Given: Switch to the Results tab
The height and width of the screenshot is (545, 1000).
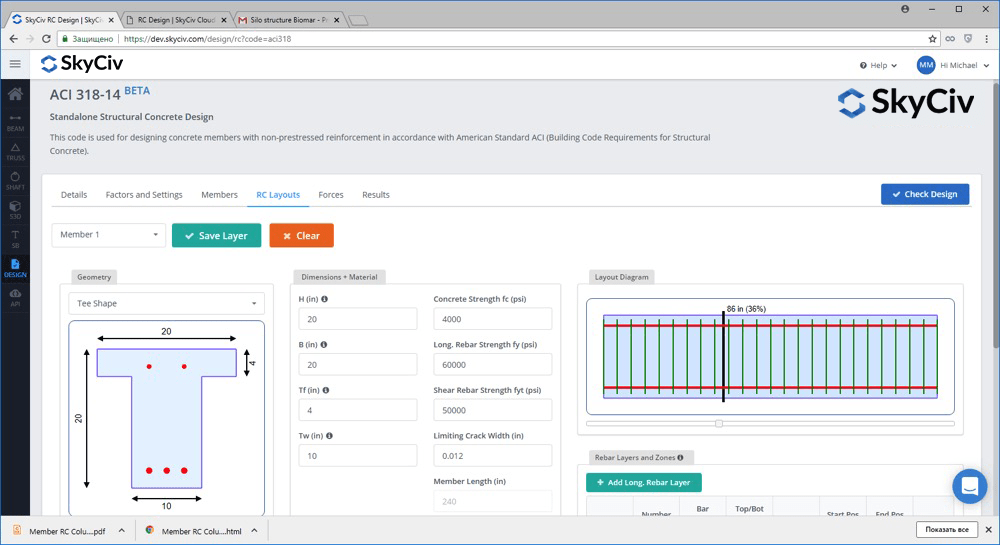Looking at the screenshot, I should point(376,195).
